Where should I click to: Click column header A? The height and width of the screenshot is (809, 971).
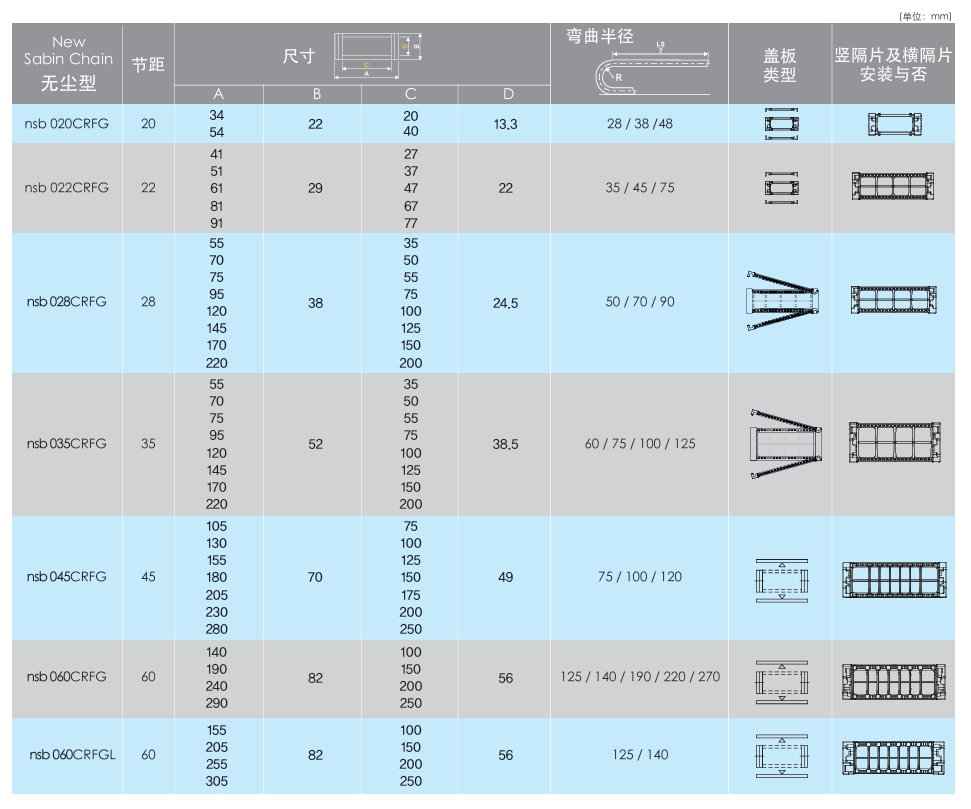click(218, 94)
